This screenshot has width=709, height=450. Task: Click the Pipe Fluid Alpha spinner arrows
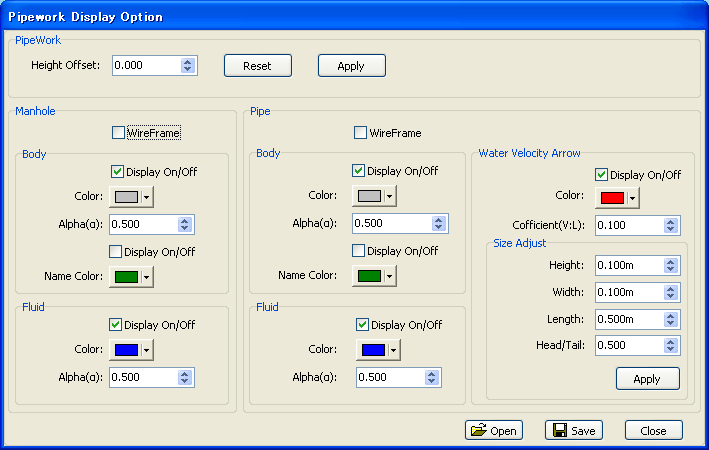(432, 378)
